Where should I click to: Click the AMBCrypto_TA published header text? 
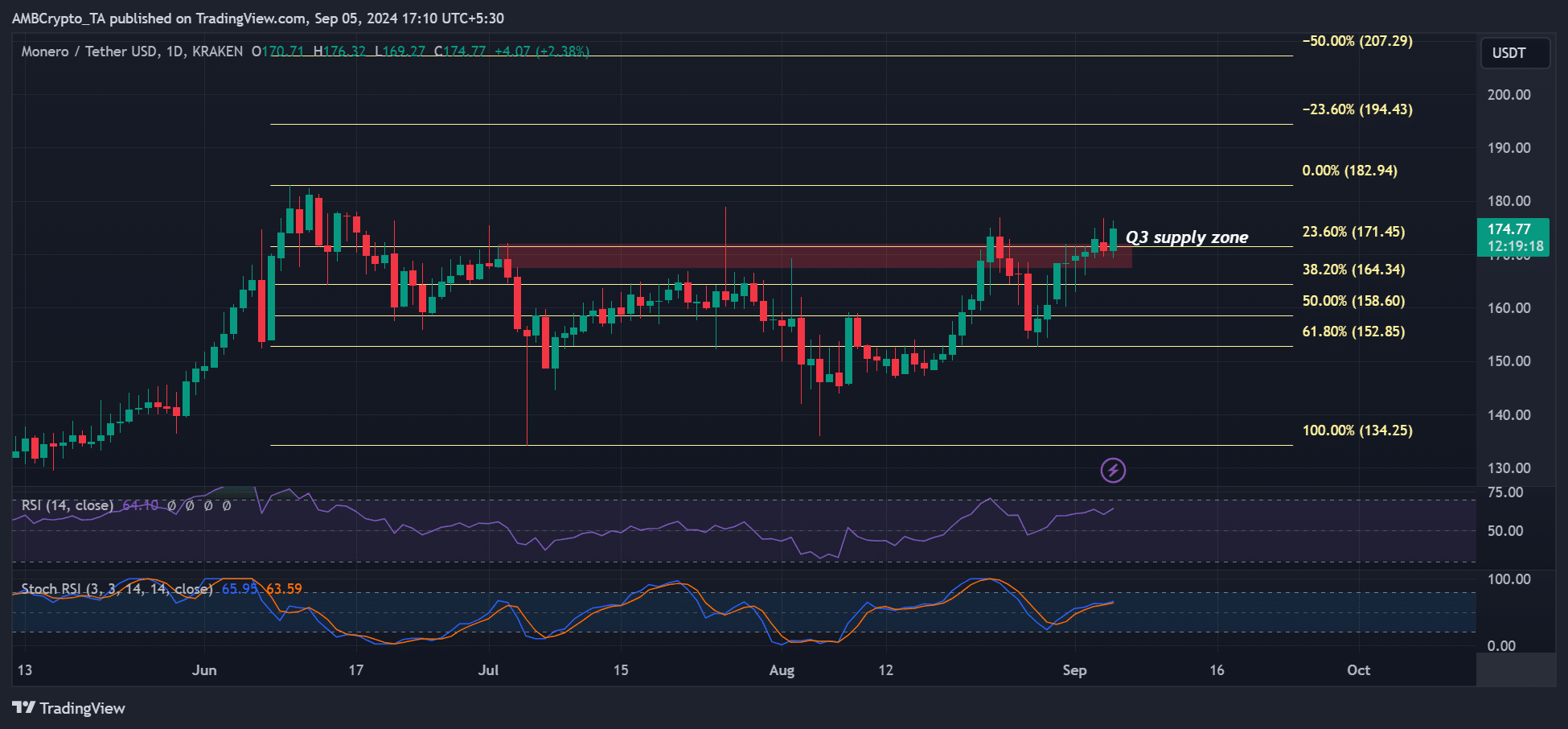(x=258, y=19)
